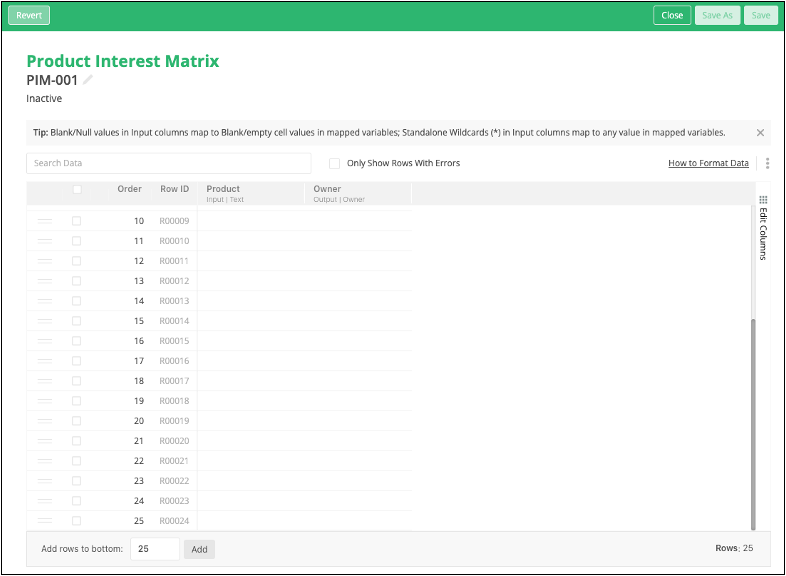Click the drag handle for row R00018

coord(45,401)
